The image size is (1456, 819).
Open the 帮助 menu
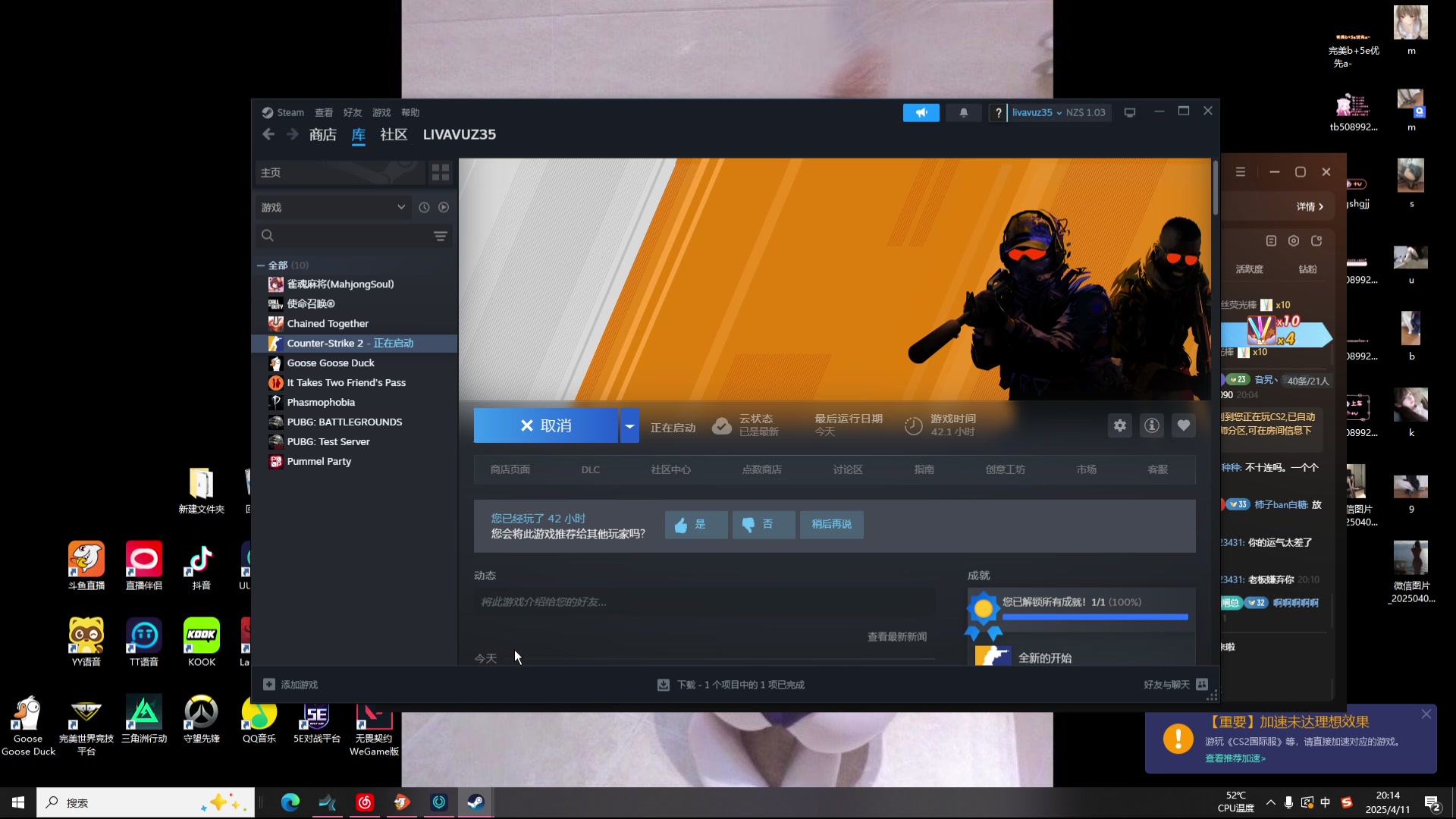click(x=410, y=112)
